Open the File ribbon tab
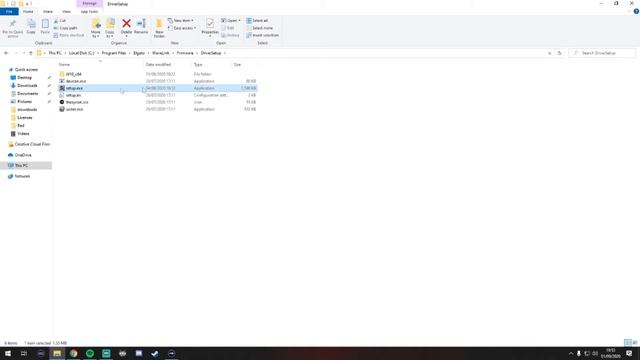The height and width of the screenshot is (360, 640). point(9,11)
